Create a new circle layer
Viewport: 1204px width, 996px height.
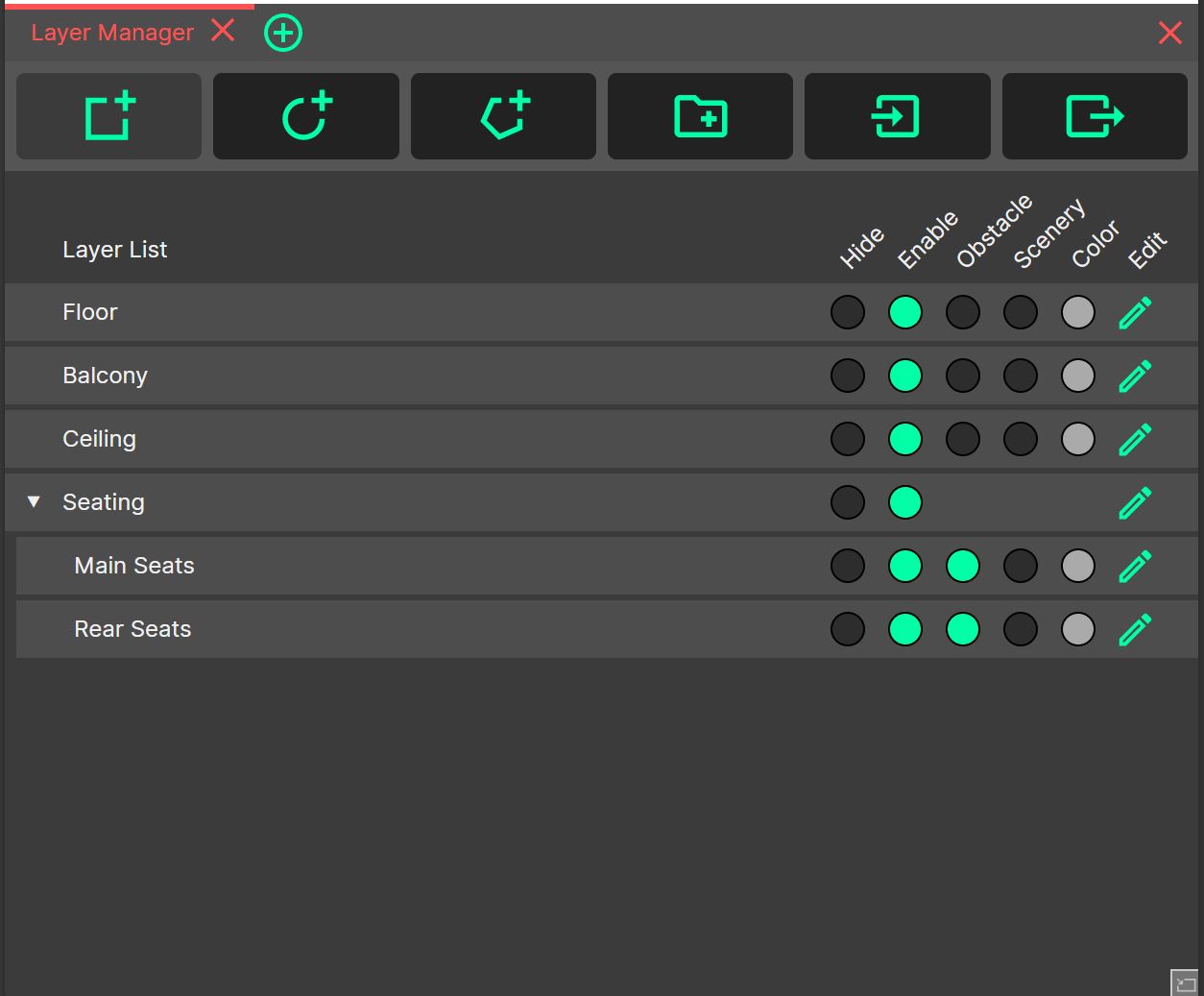pos(305,115)
